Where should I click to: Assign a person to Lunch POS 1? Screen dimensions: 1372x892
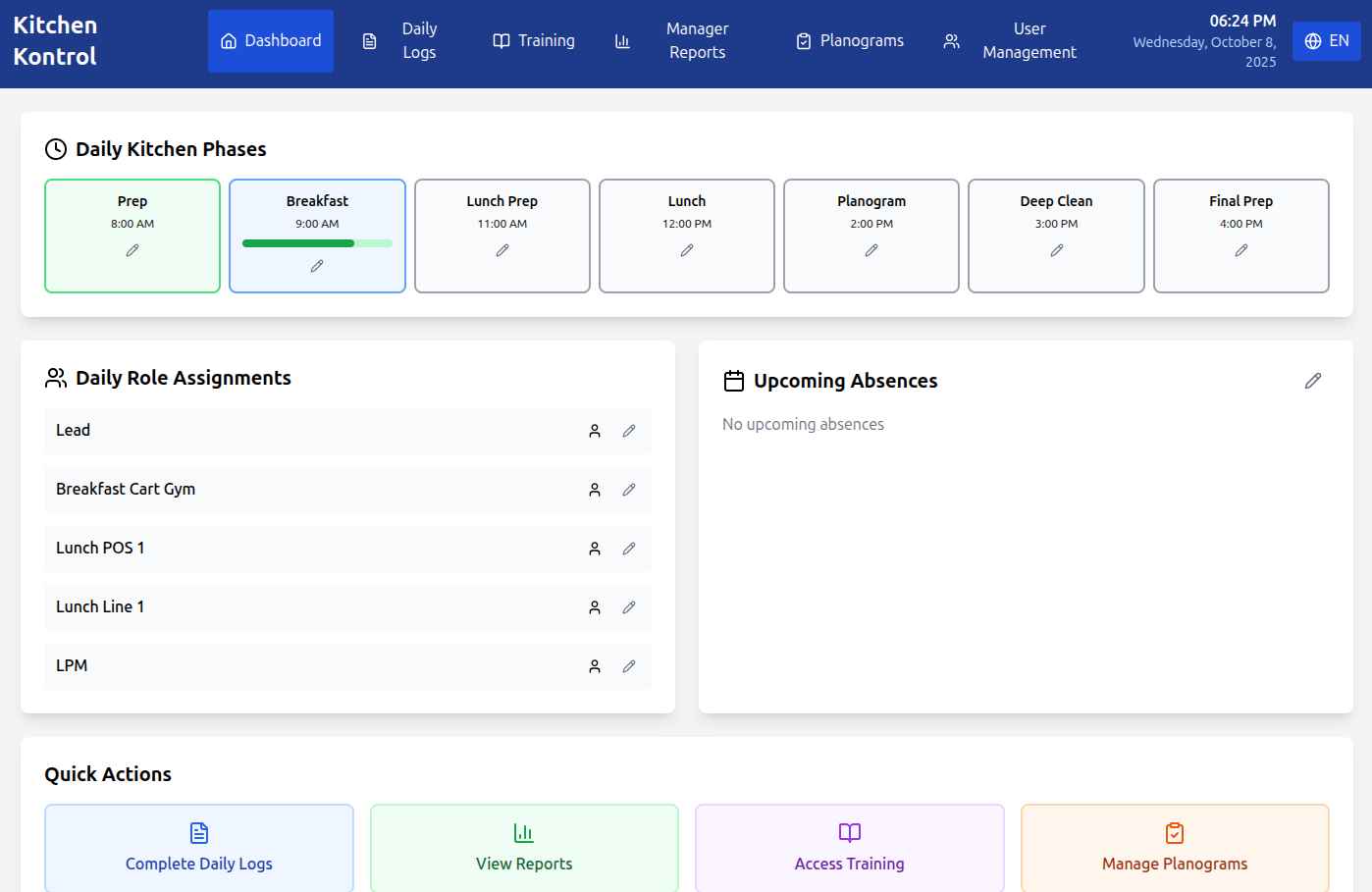pyautogui.click(x=595, y=549)
